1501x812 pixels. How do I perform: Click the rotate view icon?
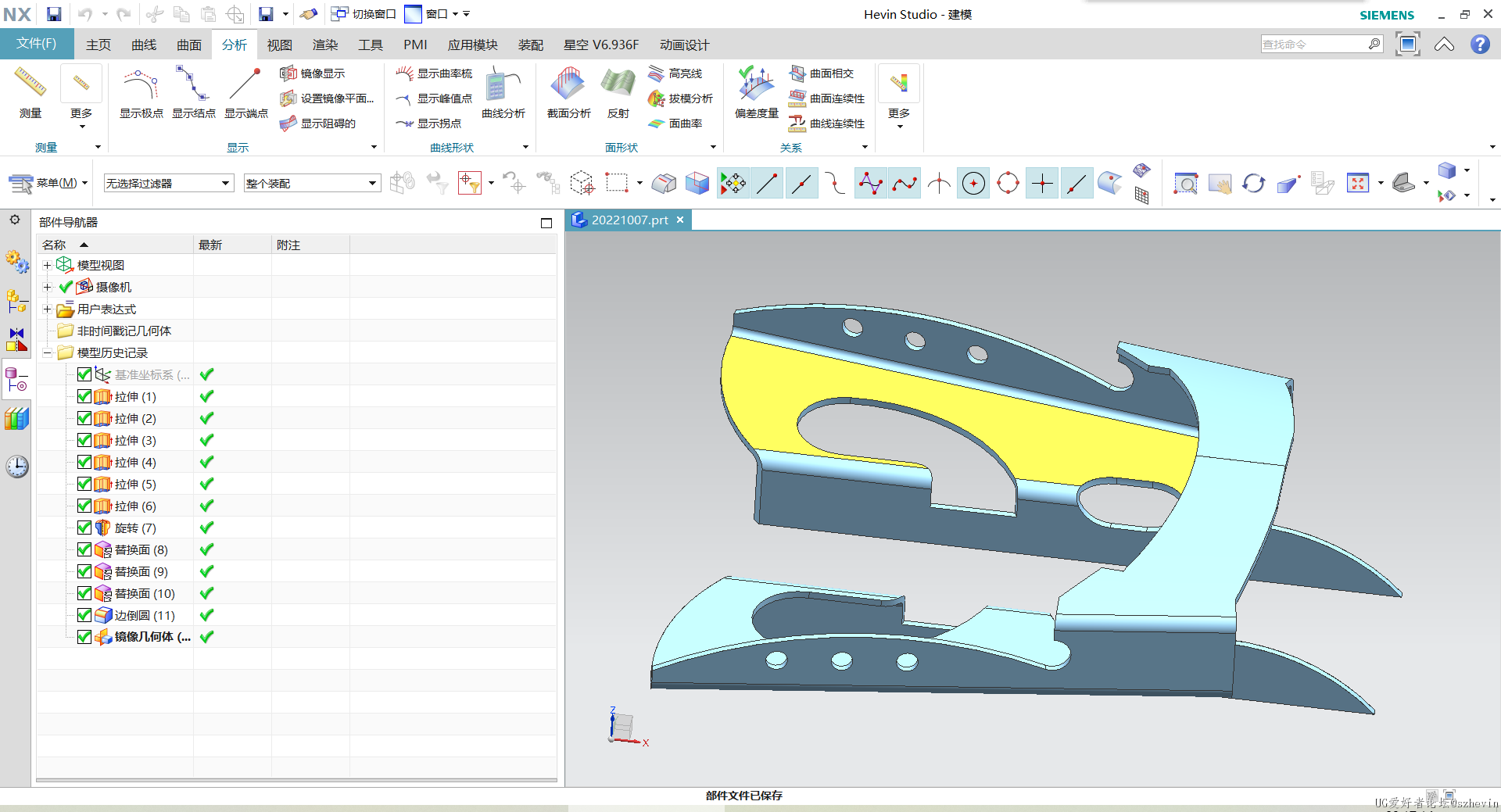(x=1254, y=184)
